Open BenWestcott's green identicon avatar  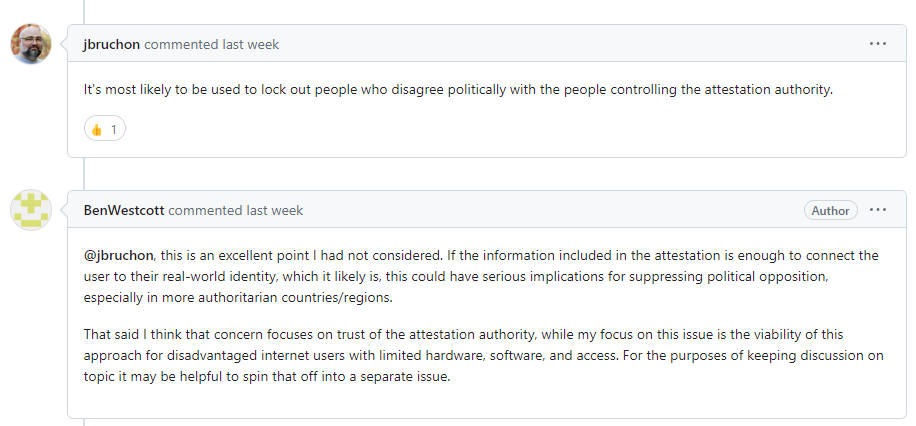pyautogui.click(x=31, y=210)
